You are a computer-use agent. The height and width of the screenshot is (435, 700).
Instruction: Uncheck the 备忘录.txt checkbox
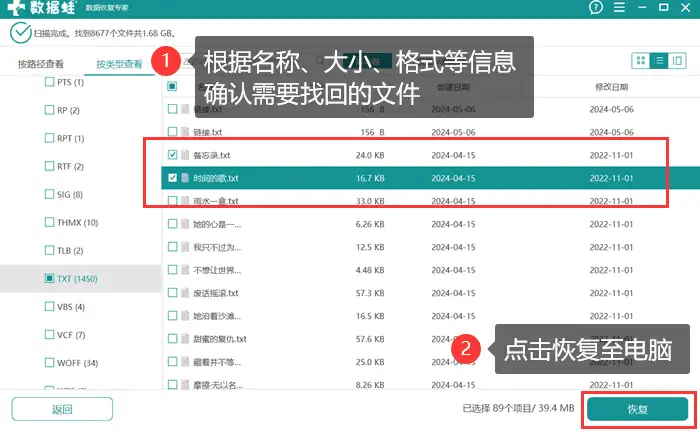172,155
